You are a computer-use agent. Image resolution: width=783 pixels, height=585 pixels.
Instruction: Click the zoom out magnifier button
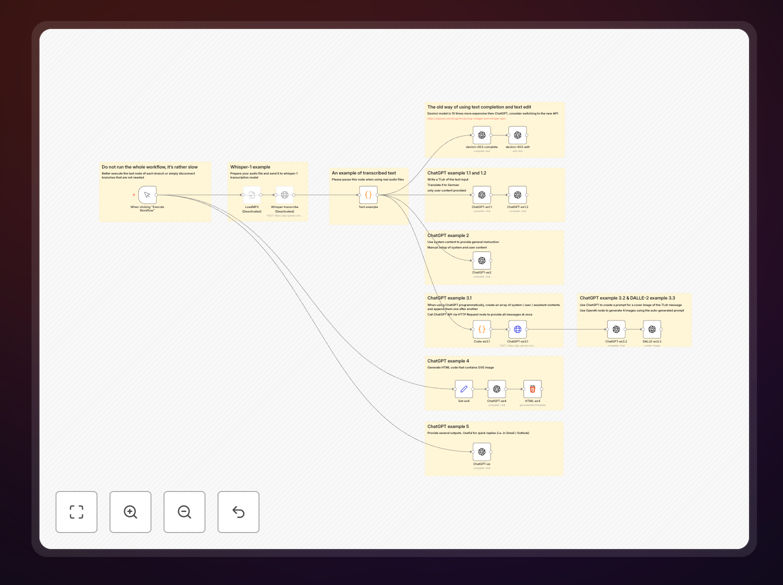(x=184, y=512)
